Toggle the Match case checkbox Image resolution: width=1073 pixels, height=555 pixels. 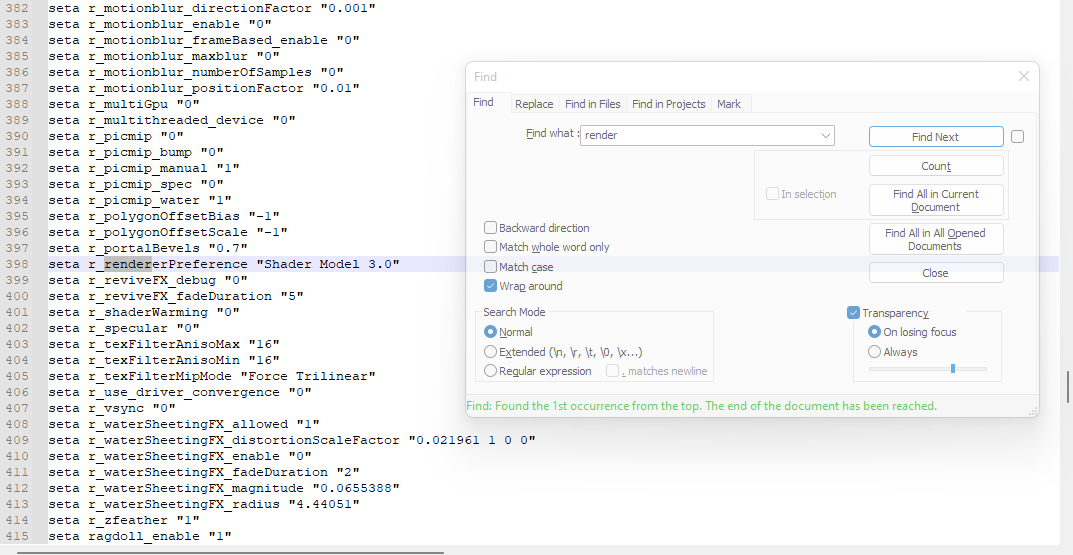491,267
